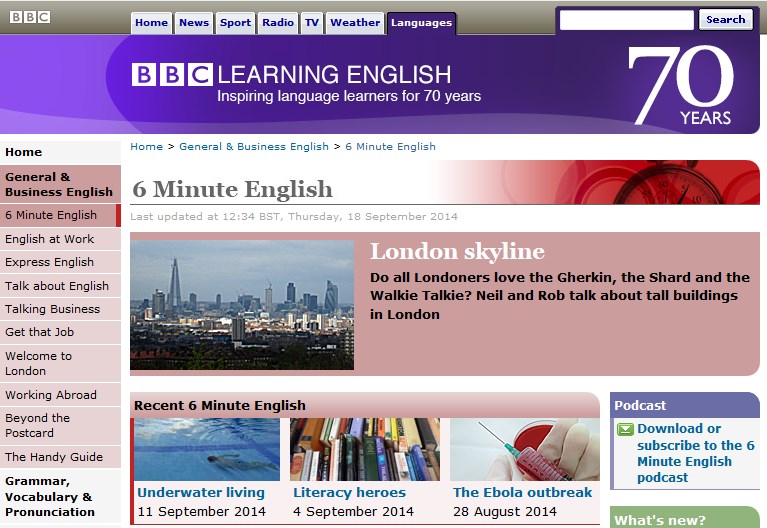Open the Sport tab
The image size is (767, 528).
click(235, 23)
